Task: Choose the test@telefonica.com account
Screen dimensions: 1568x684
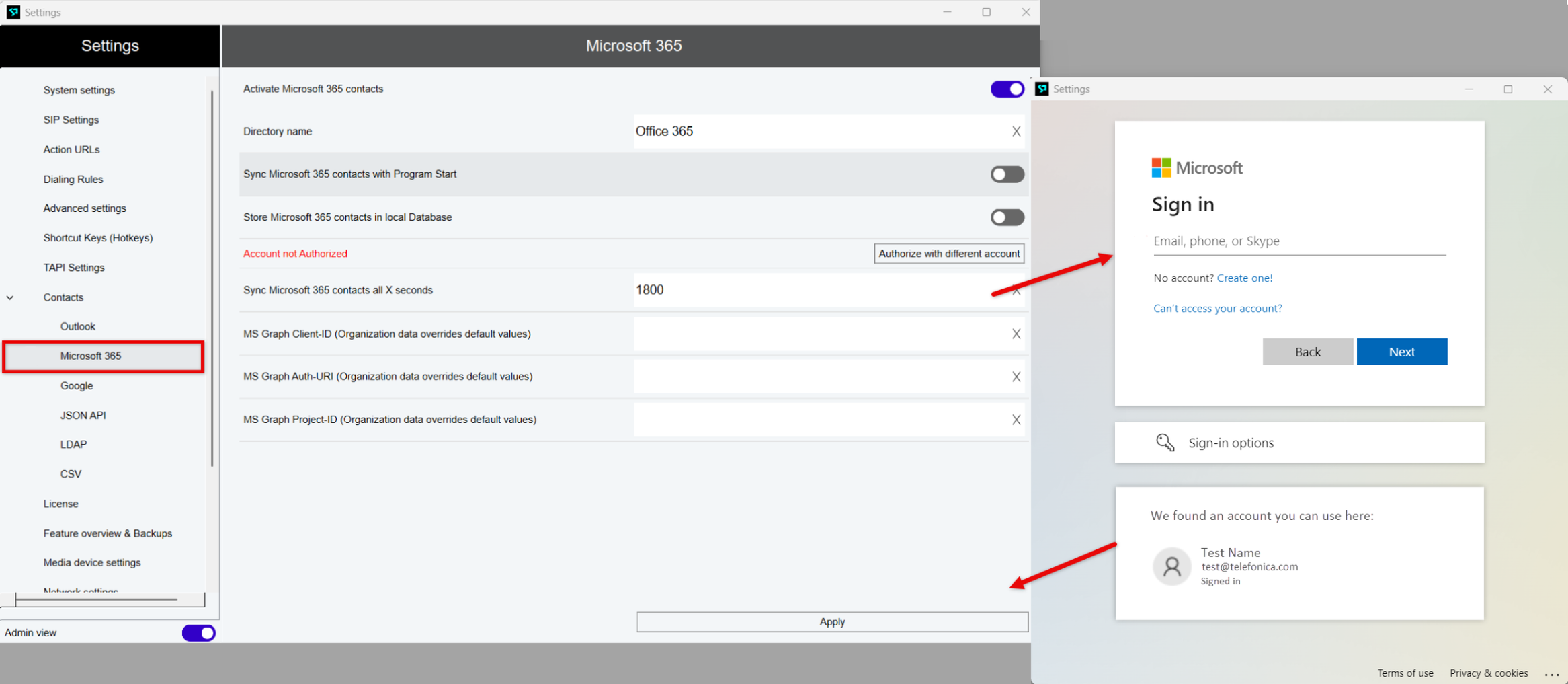Action: [x=1249, y=567]
